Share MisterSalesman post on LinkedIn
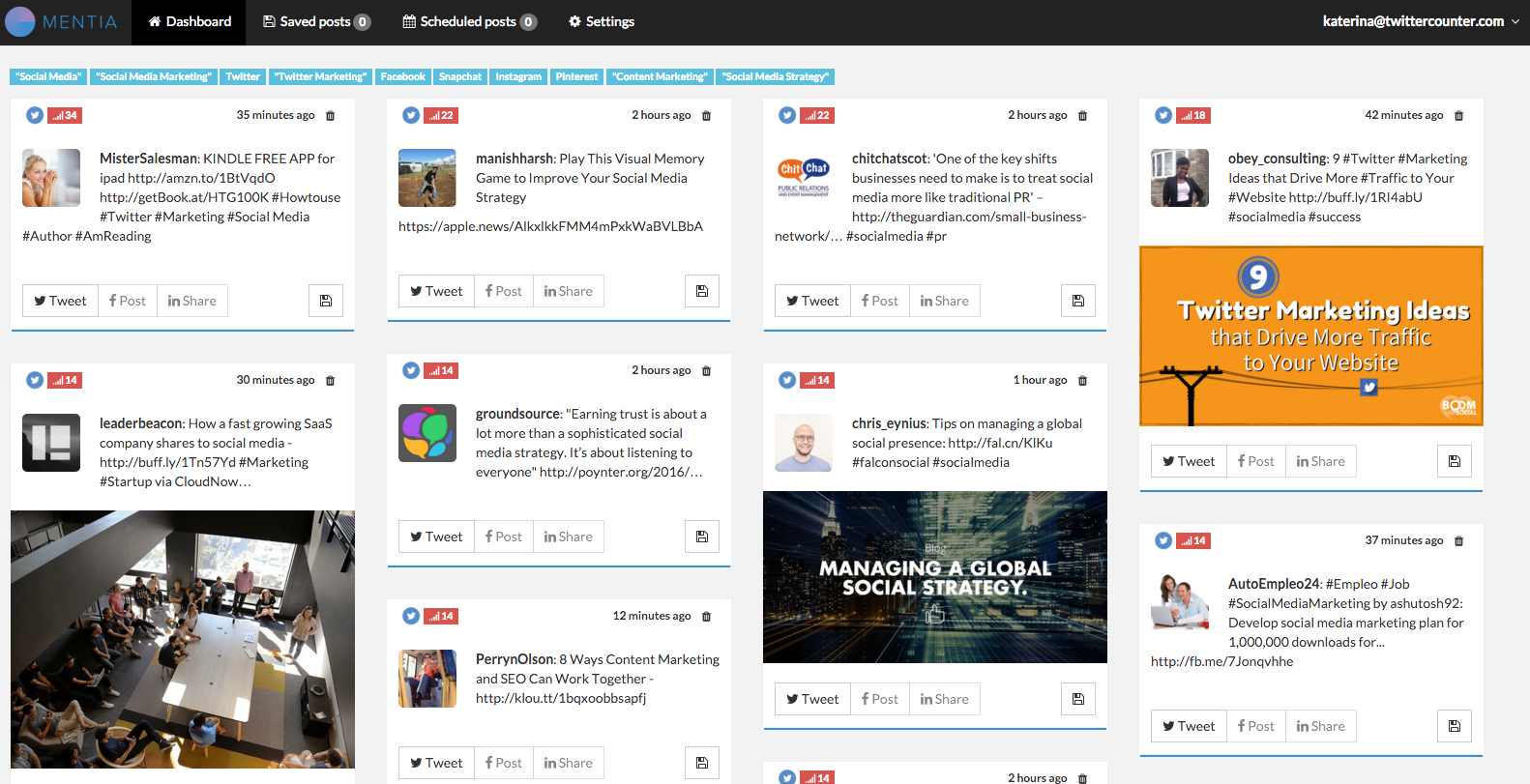This screenshot has height=784, width=1530. [192, 301]
